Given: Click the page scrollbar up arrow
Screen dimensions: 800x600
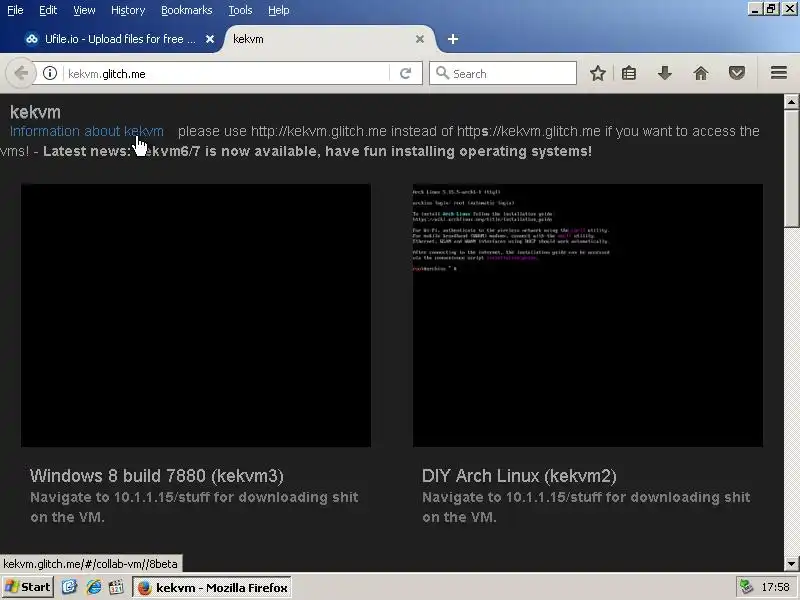Looking at the screenshot, I should coord(791,102).
